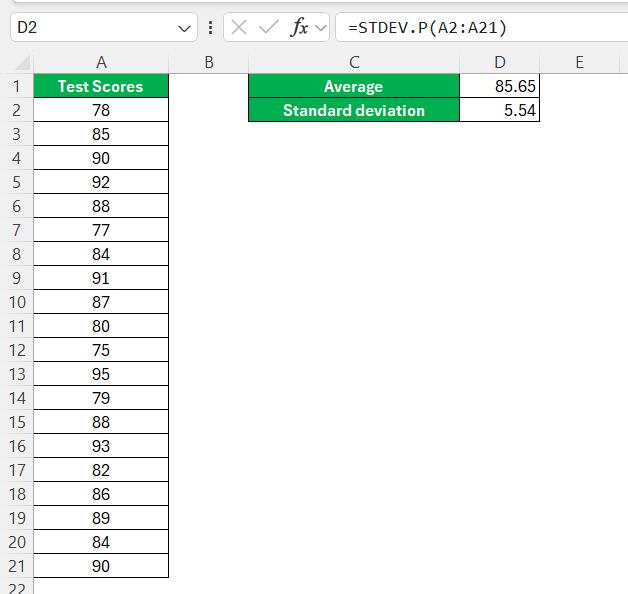
Task: Select column E header
Action: click(x=579, y=62)
